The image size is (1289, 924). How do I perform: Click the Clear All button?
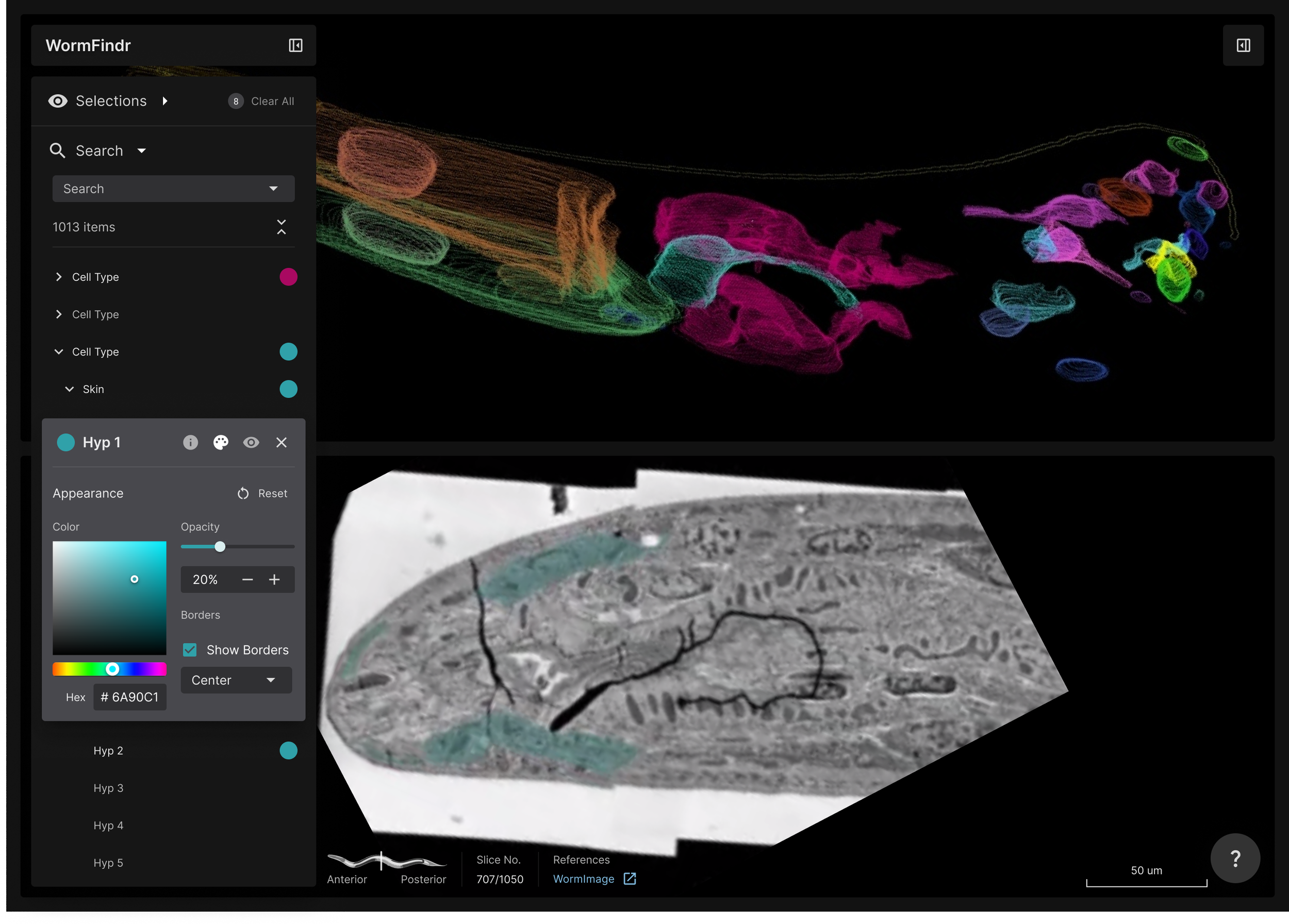click(272, 101)
